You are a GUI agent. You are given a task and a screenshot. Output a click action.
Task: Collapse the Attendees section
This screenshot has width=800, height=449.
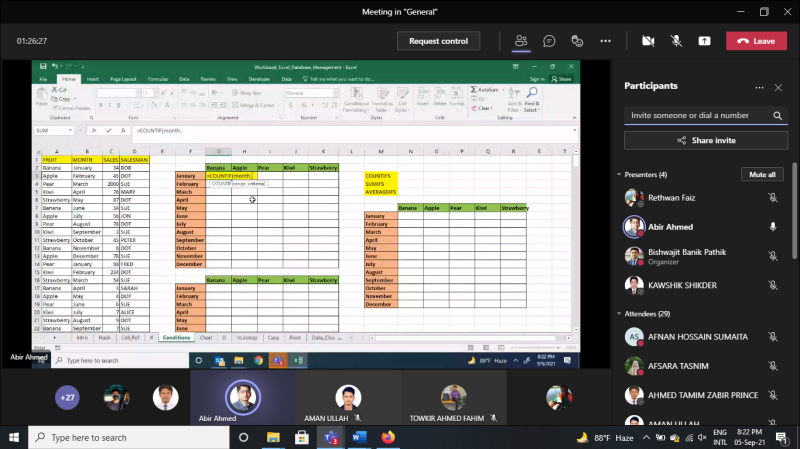pos(621,313)
